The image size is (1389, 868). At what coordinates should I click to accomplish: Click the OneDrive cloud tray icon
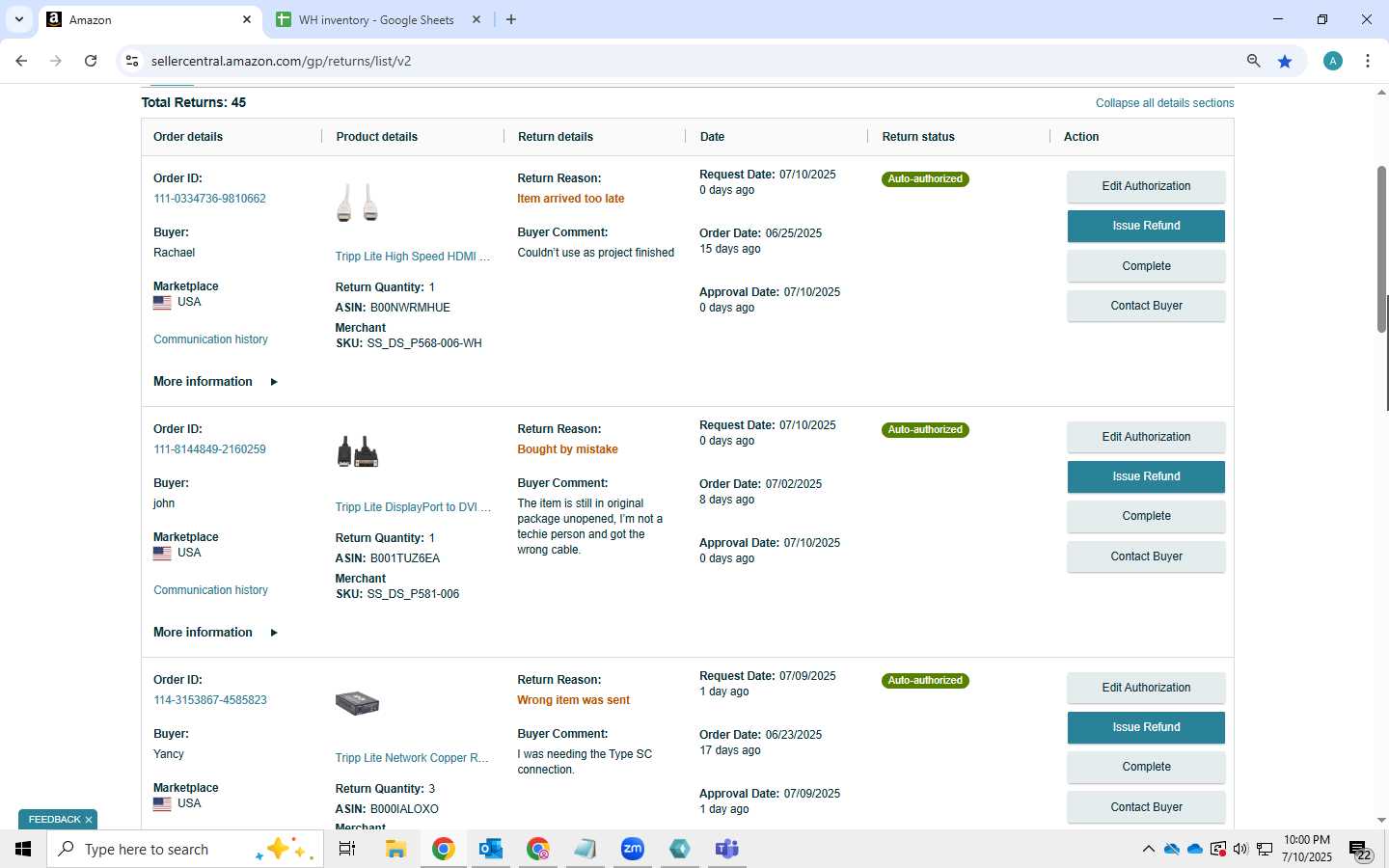pos(1195,849)
